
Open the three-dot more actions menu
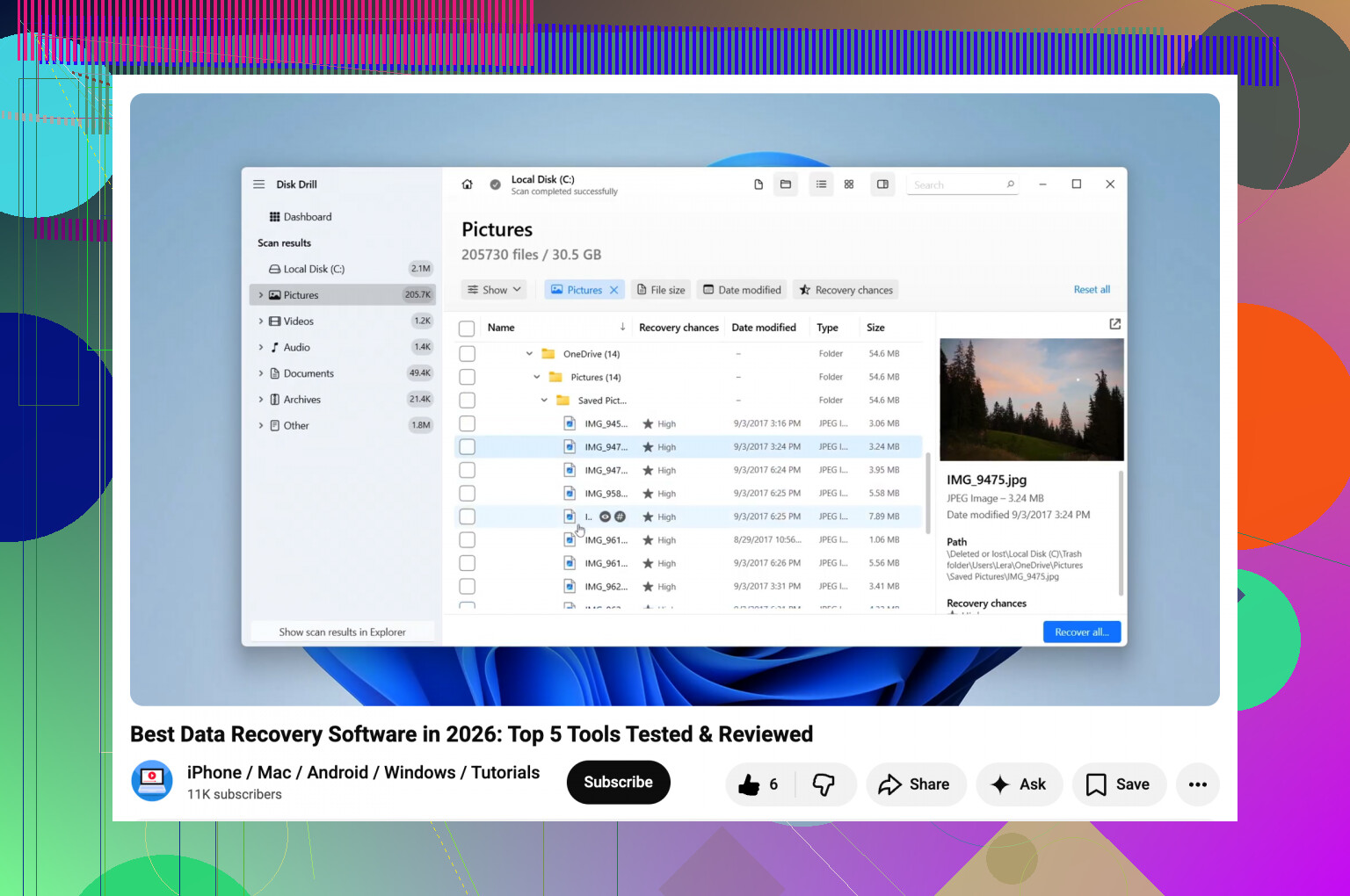[x=1198, y=784]
